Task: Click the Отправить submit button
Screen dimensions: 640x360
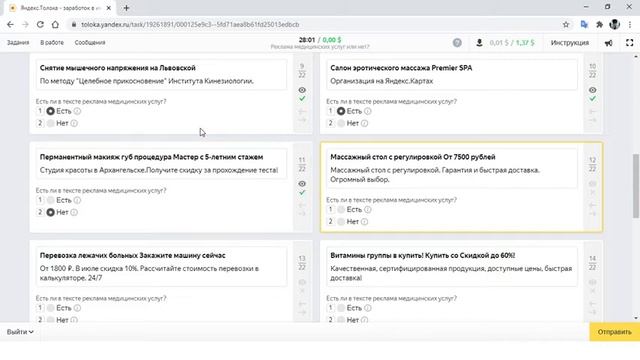Action: [614, 332]
